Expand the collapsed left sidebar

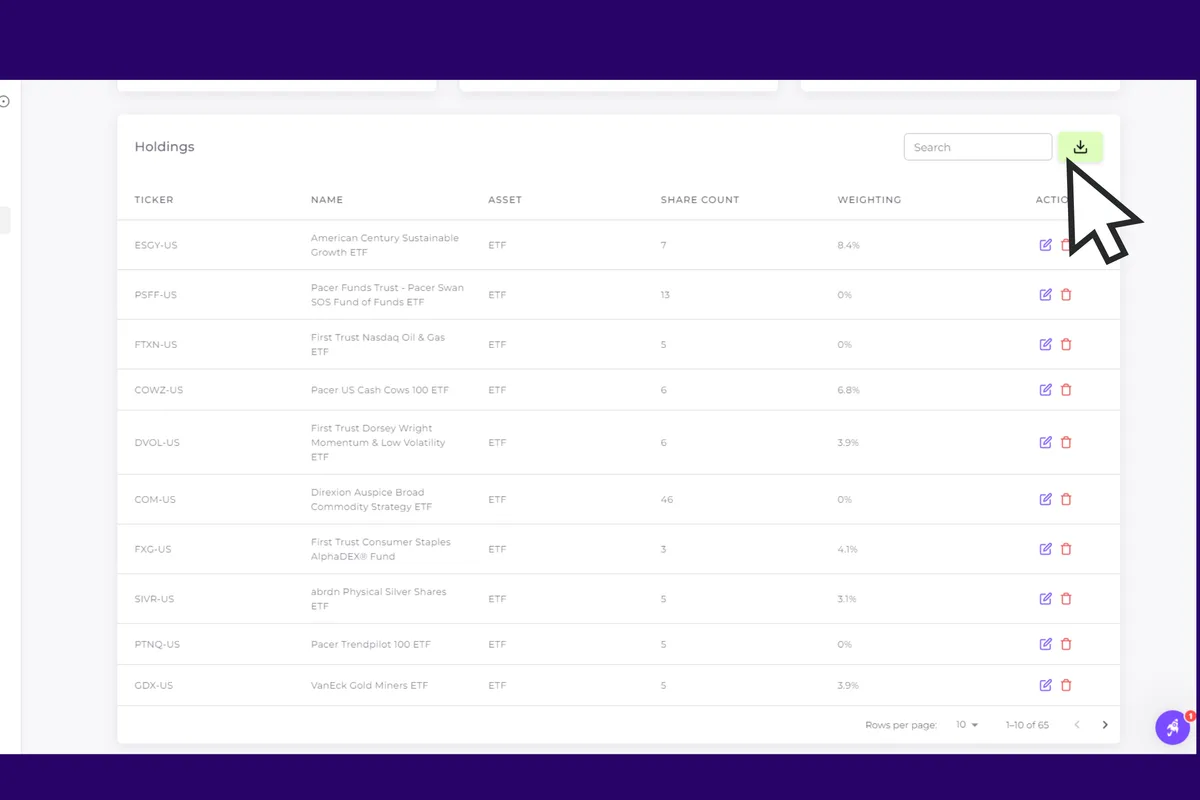[x=4, y=100]
